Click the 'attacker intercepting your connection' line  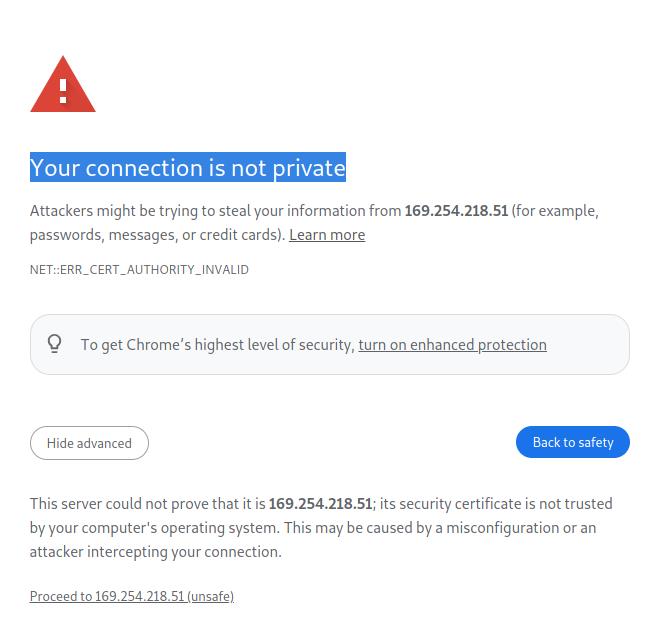pyautogui.click(x=155, y=552)
